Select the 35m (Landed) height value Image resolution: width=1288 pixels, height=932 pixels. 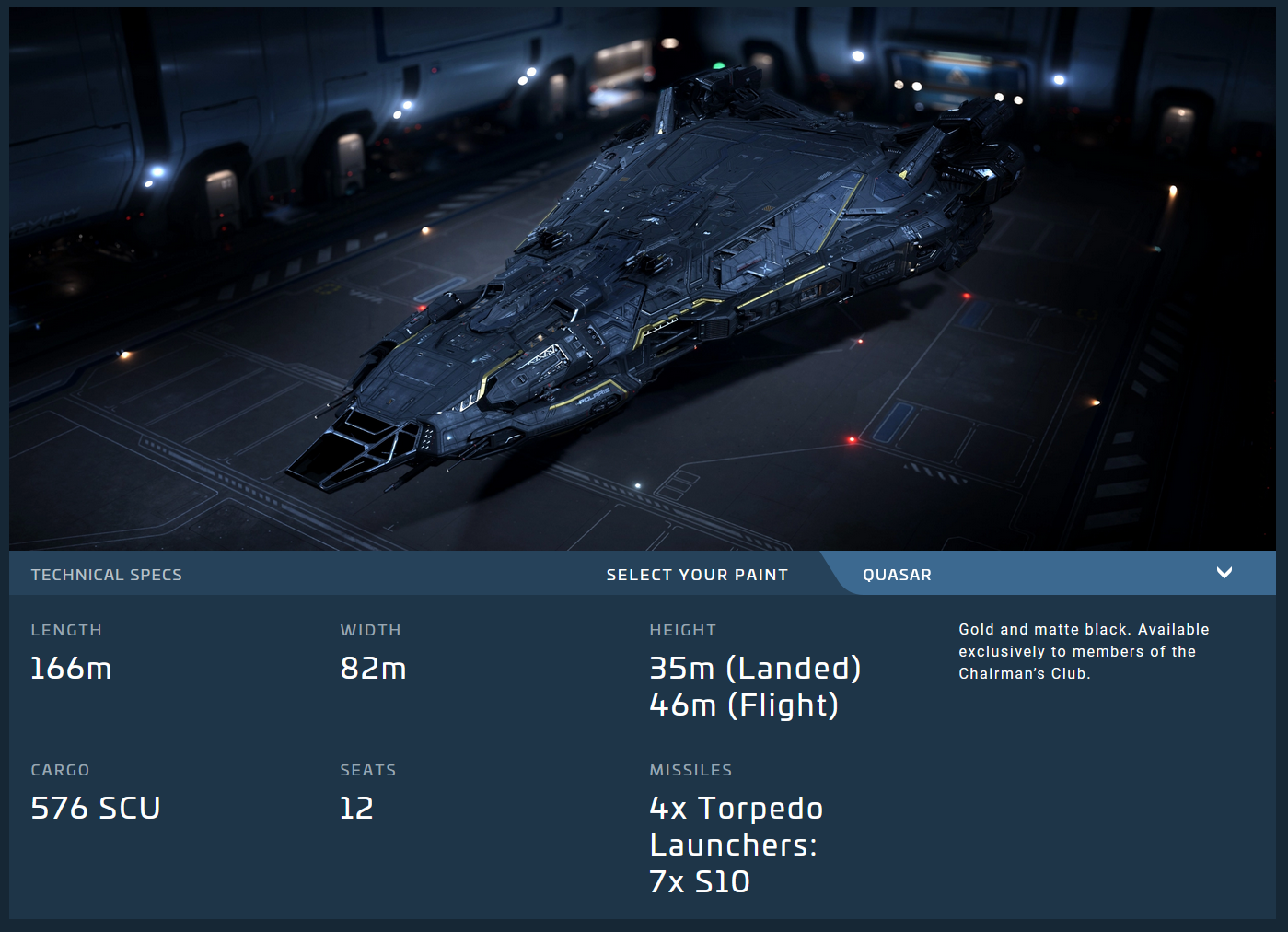pos(755,669)
